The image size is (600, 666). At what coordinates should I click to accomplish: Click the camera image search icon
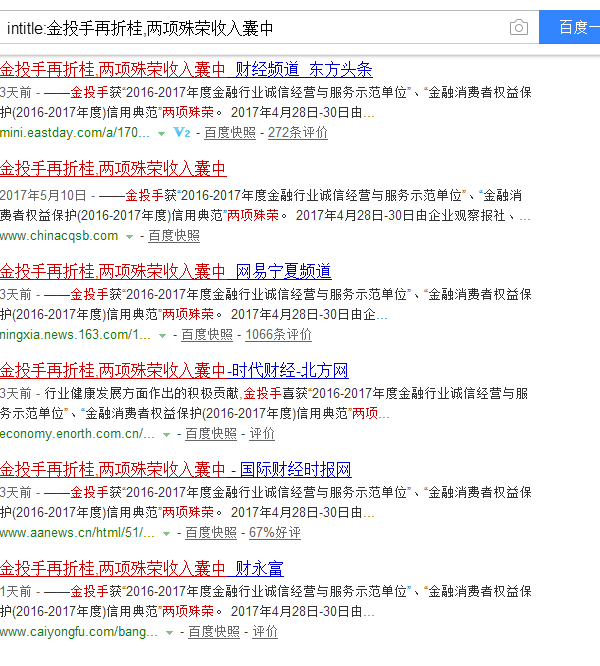coord(518,28)
